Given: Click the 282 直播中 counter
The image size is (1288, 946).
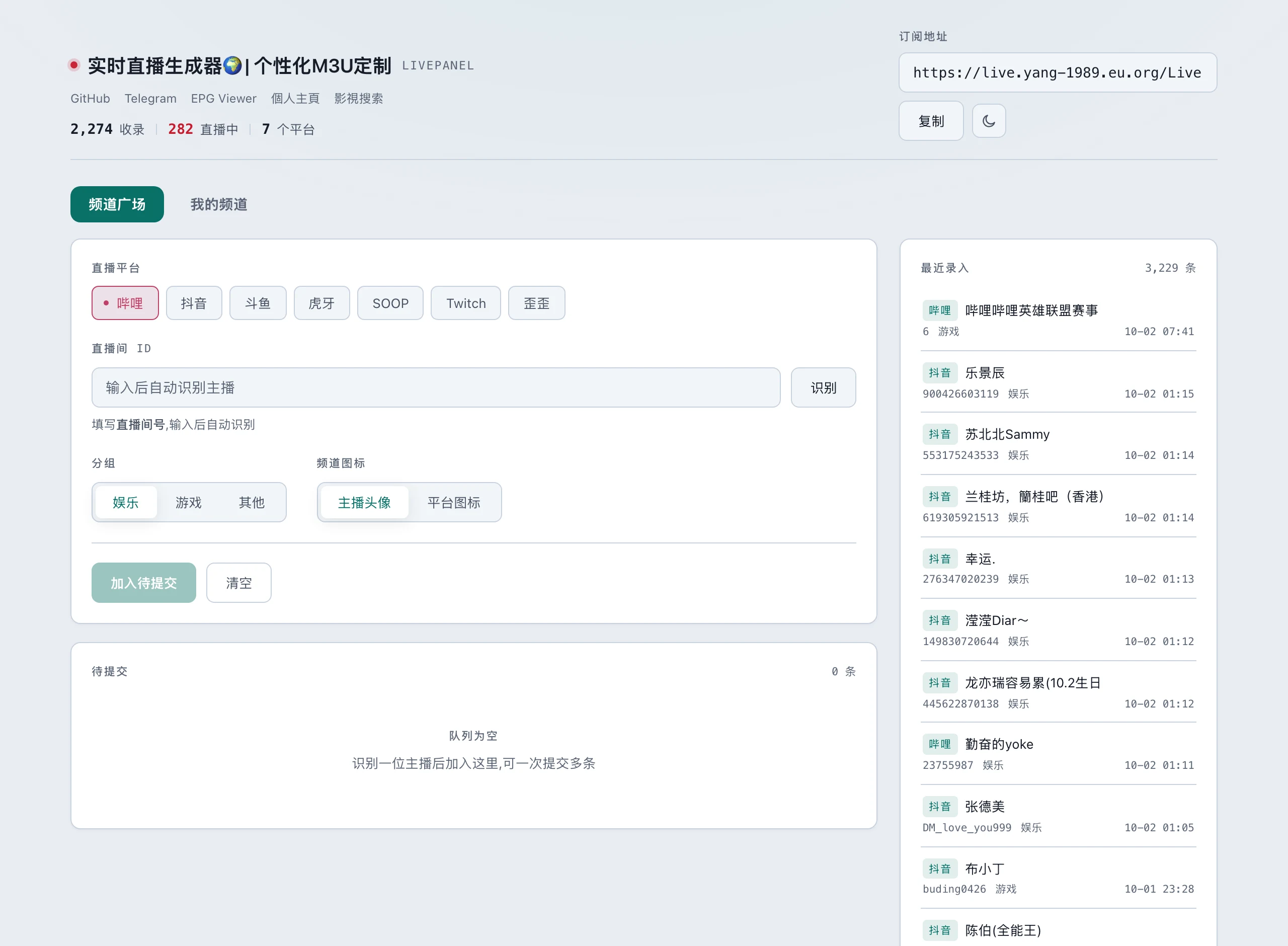Looking at the screenshot, I should (203, 129).
